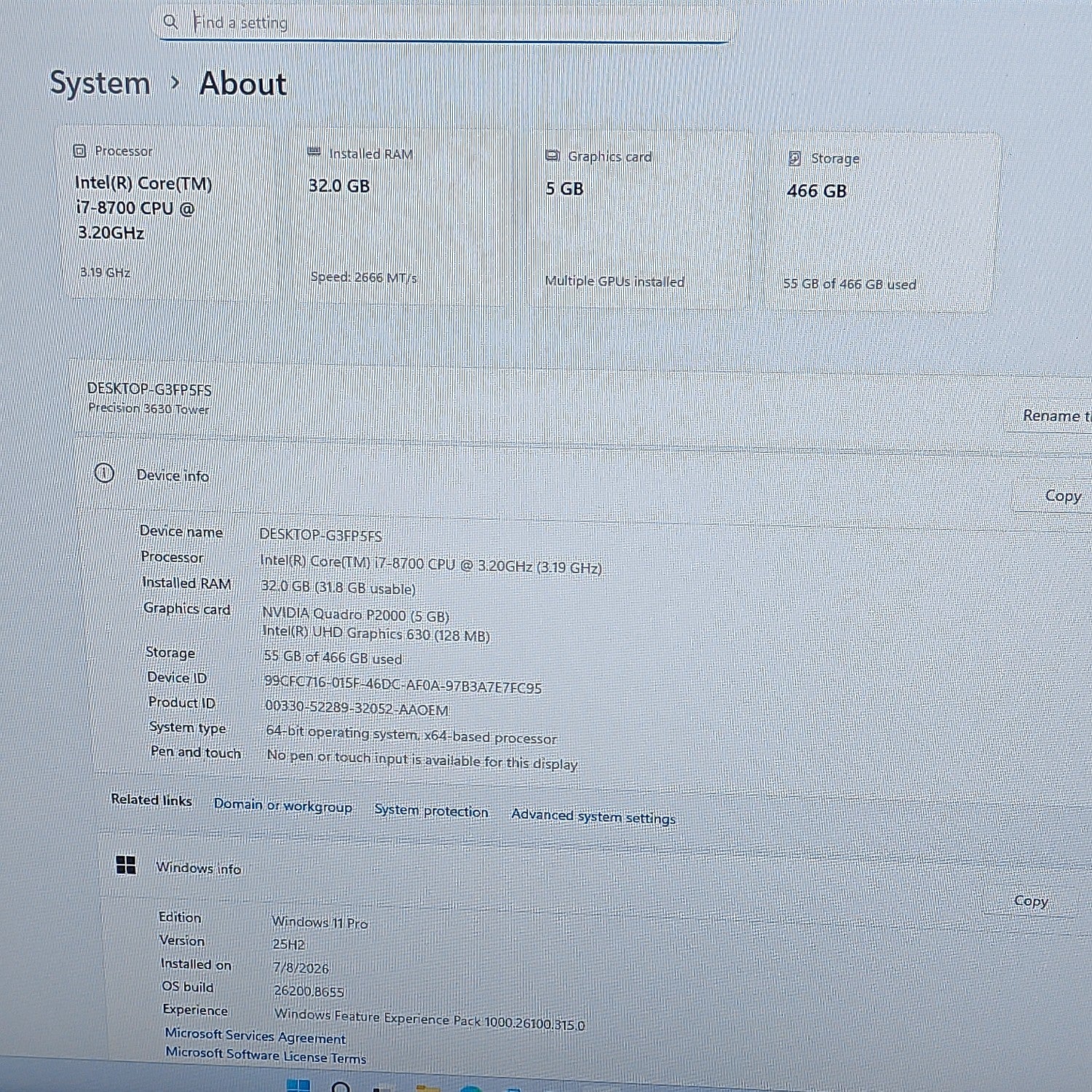Open Advanced system settings link
This screenshot has width=1092, height=1092.
(593, 816)
